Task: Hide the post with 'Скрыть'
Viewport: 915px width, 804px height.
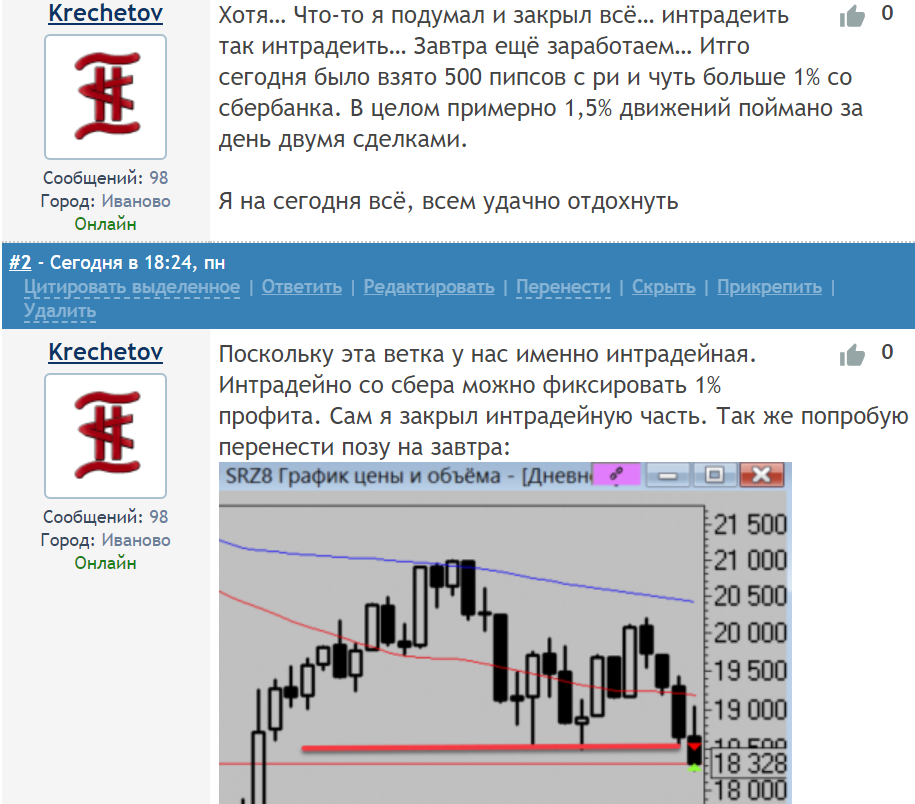Action: tap(663, 287)
